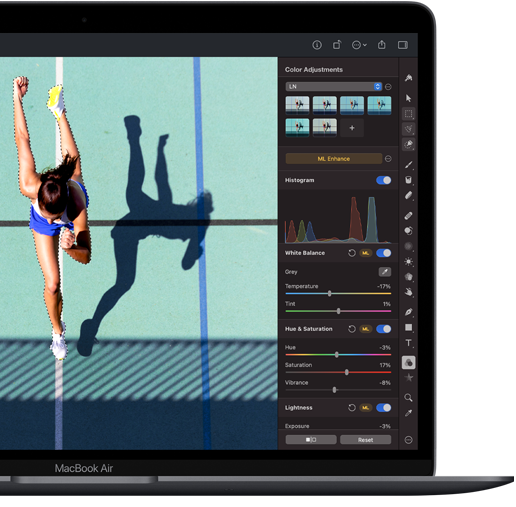The image size is (516, 507).
Task: Select fourth preset thumbnail in top row
Action: (379, 105)
